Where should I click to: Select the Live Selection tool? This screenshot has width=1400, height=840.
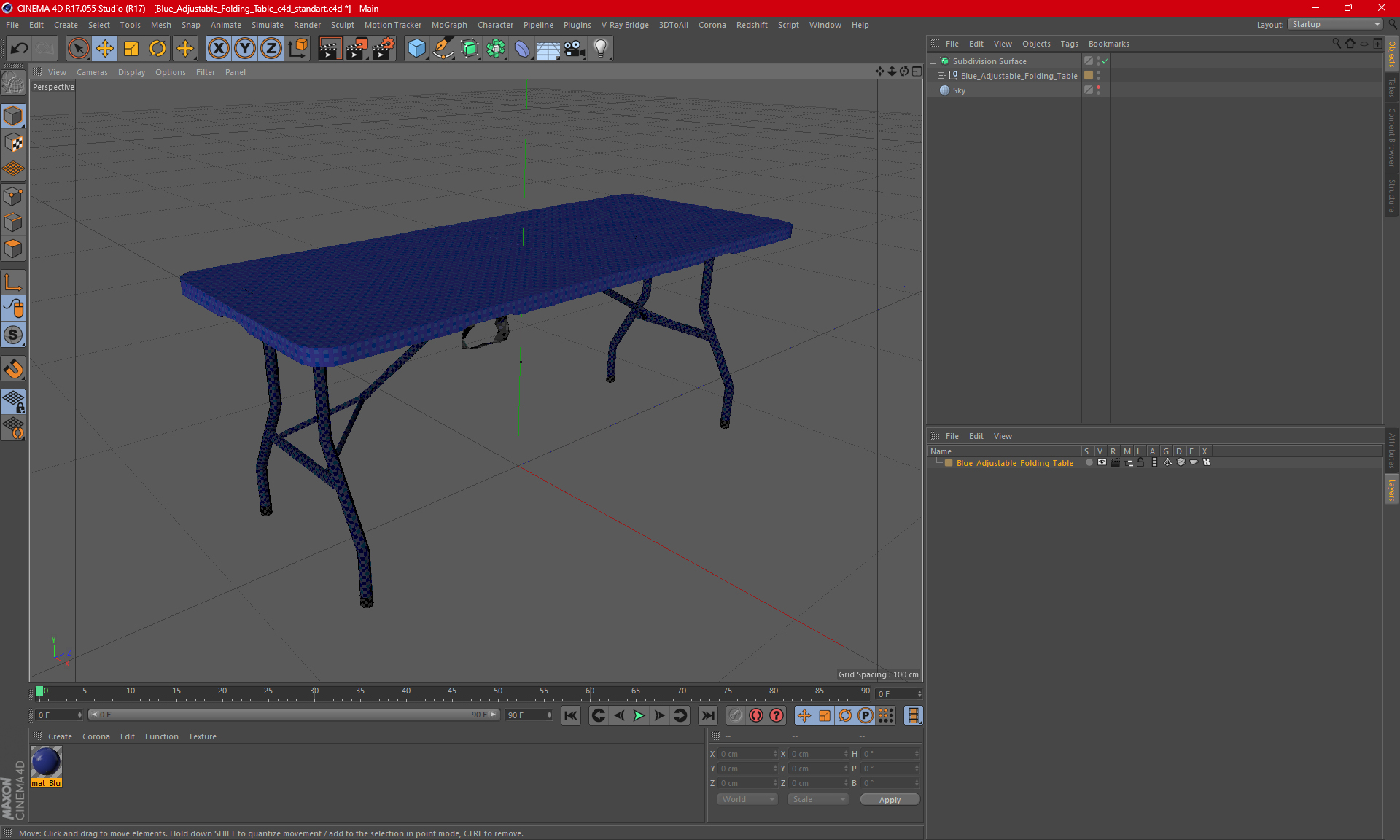click(x=78, y=49)
